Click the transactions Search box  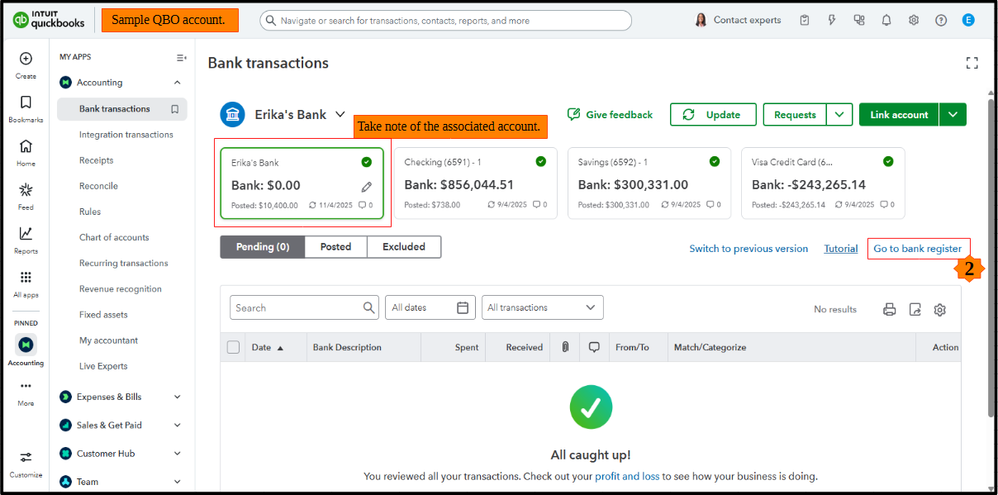304,308
